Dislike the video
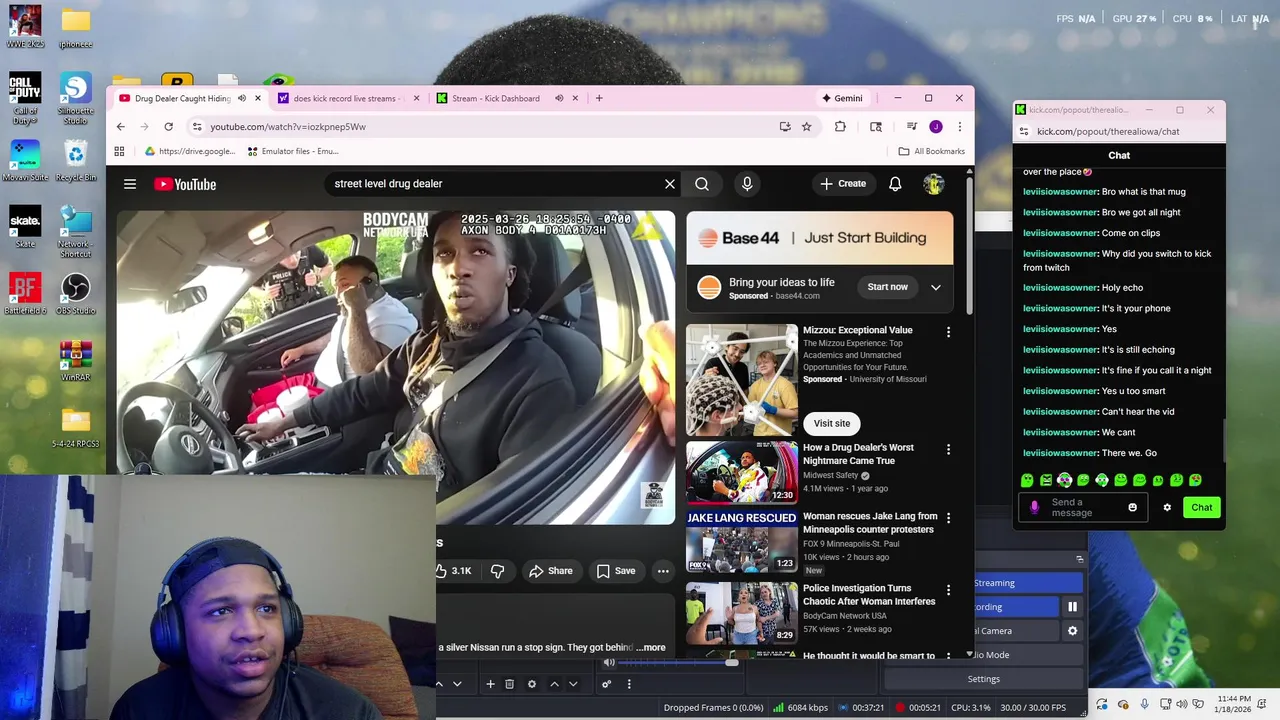Image resolution: width=1280 pixels, height=720 pixels. (497, 571)
